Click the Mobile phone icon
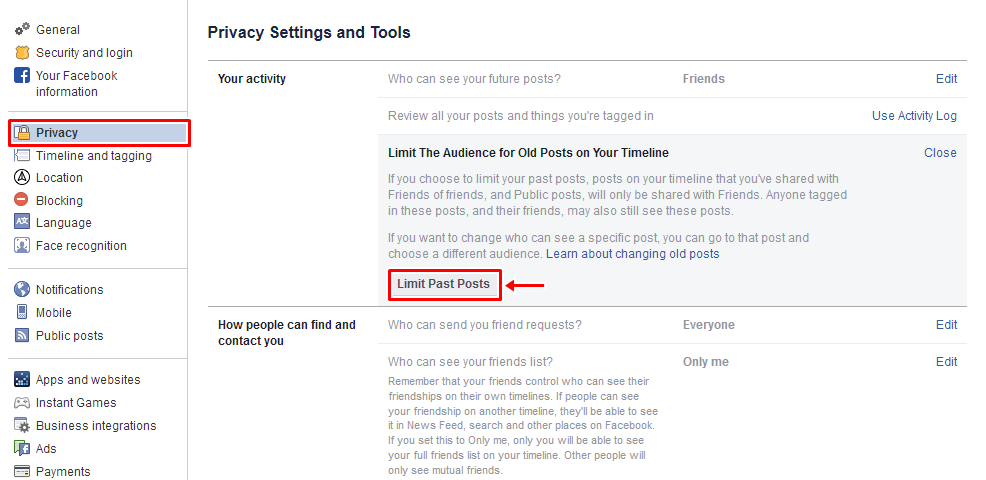The height and width of the screenshot is (480, 986). pyautogui.click(x=22, y=312)
